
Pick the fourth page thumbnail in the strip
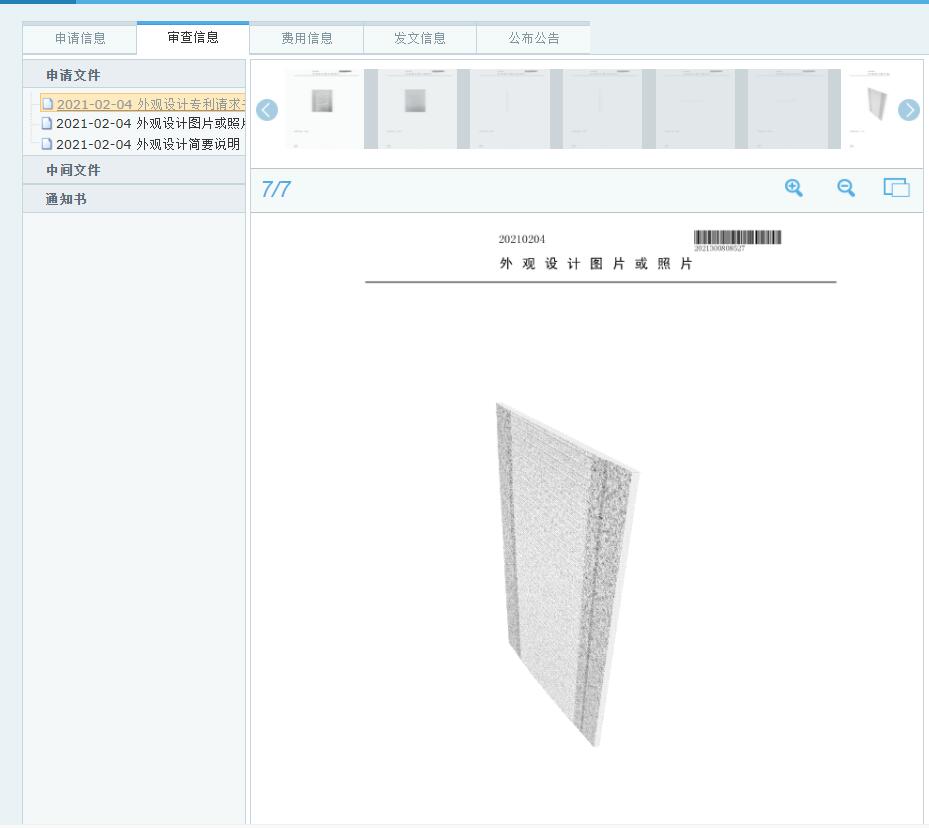pos(601,109)
